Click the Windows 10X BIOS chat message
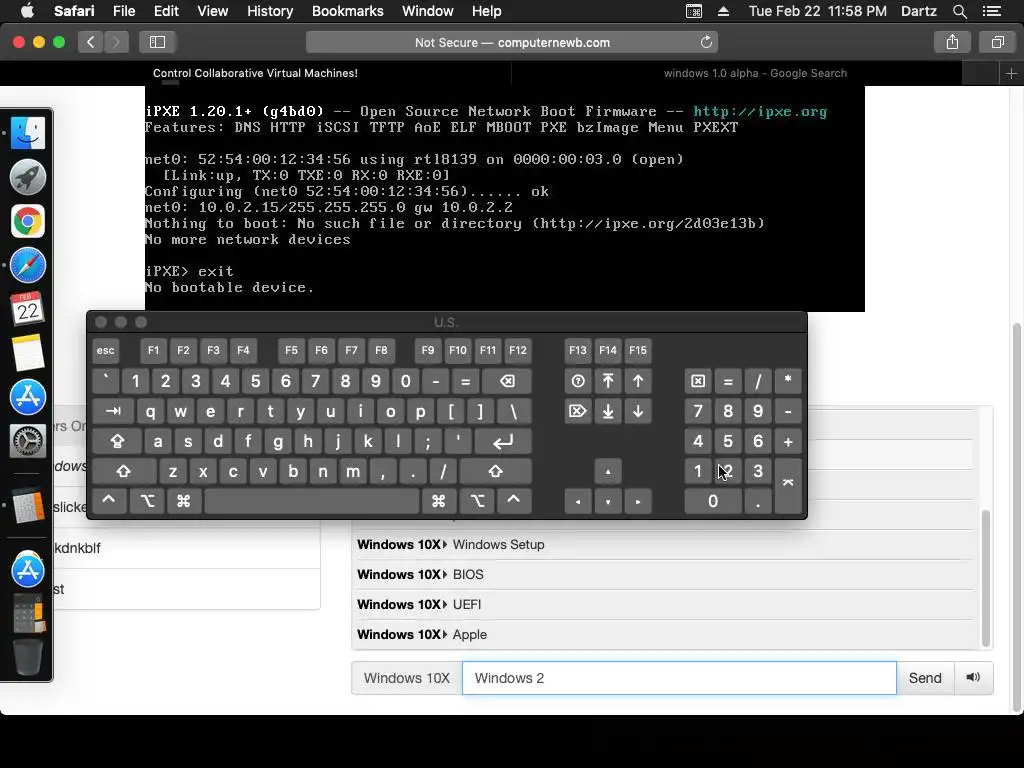The width and height of the screenshot is (1024, 768). (665, 575)
